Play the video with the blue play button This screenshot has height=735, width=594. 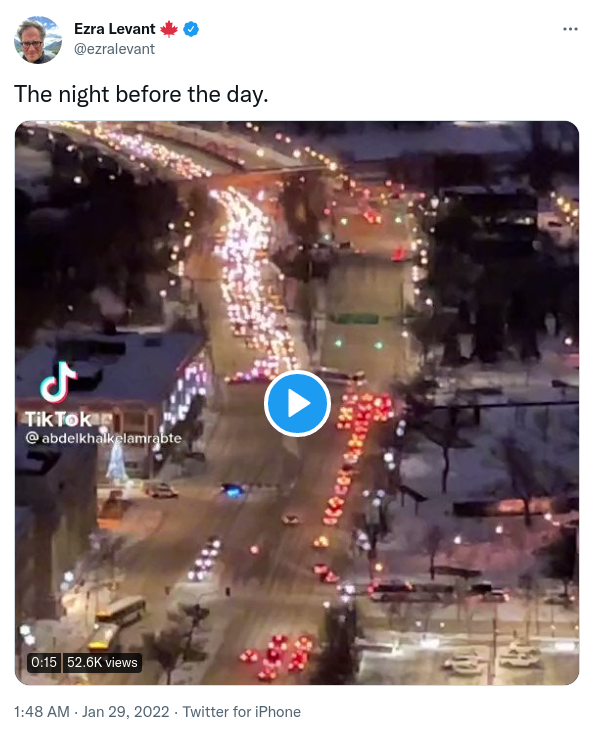pyautogui.click(x=297, y=403)
